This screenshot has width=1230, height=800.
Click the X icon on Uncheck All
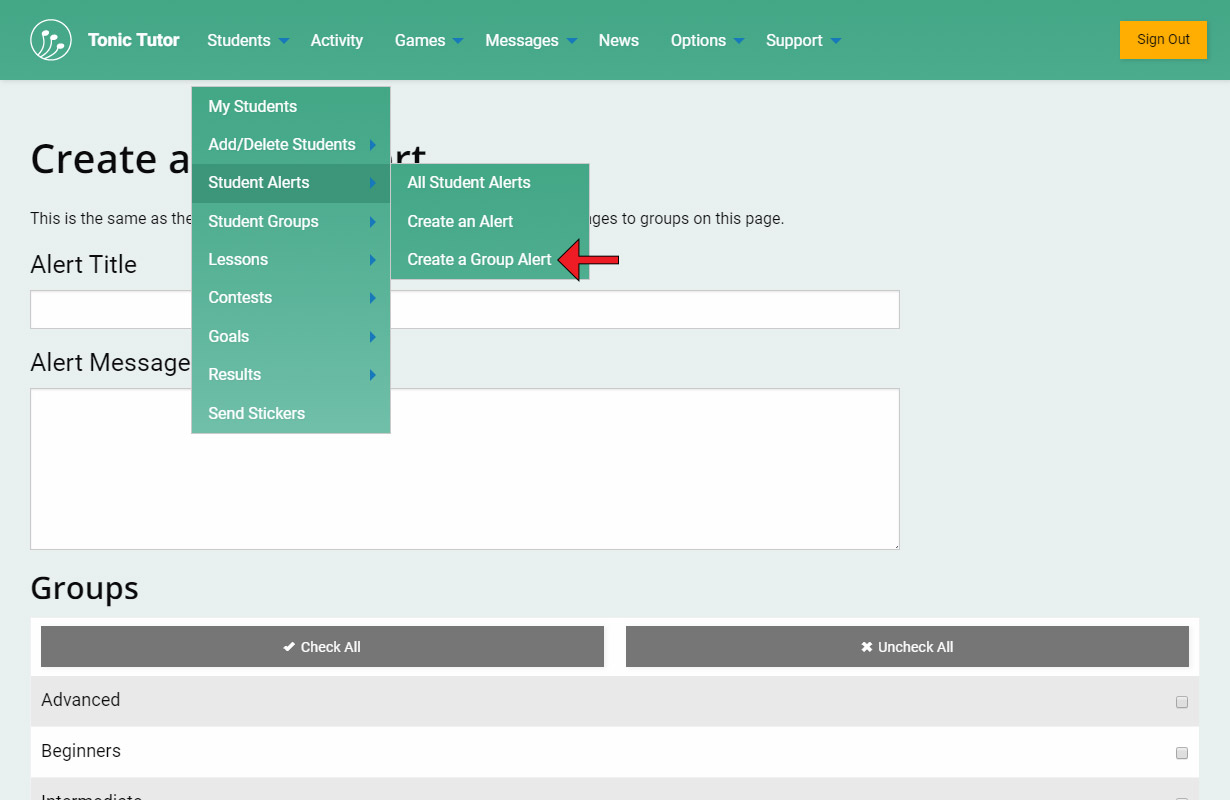point(867,647)
